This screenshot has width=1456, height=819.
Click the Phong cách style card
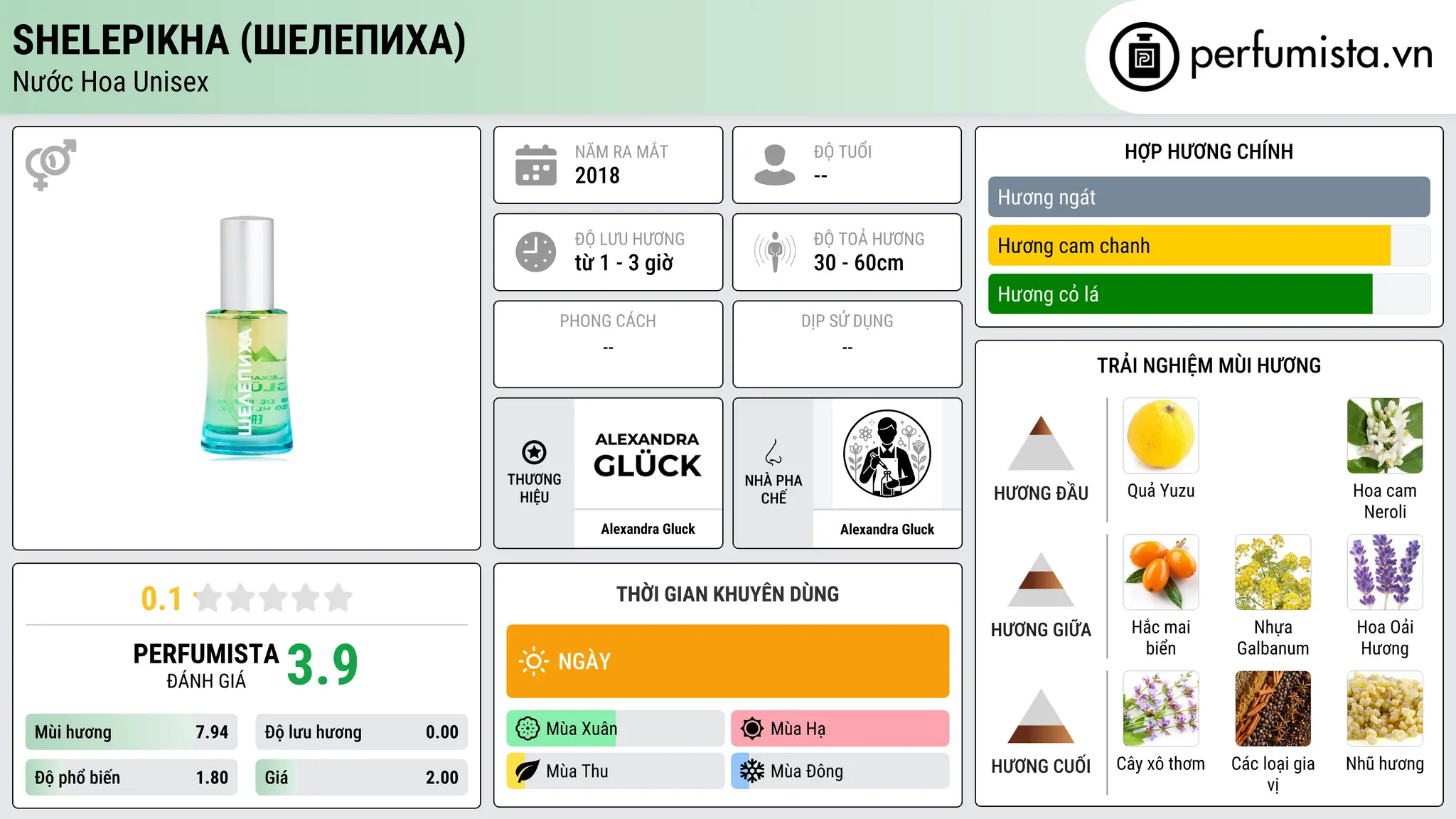coord(608,344)
